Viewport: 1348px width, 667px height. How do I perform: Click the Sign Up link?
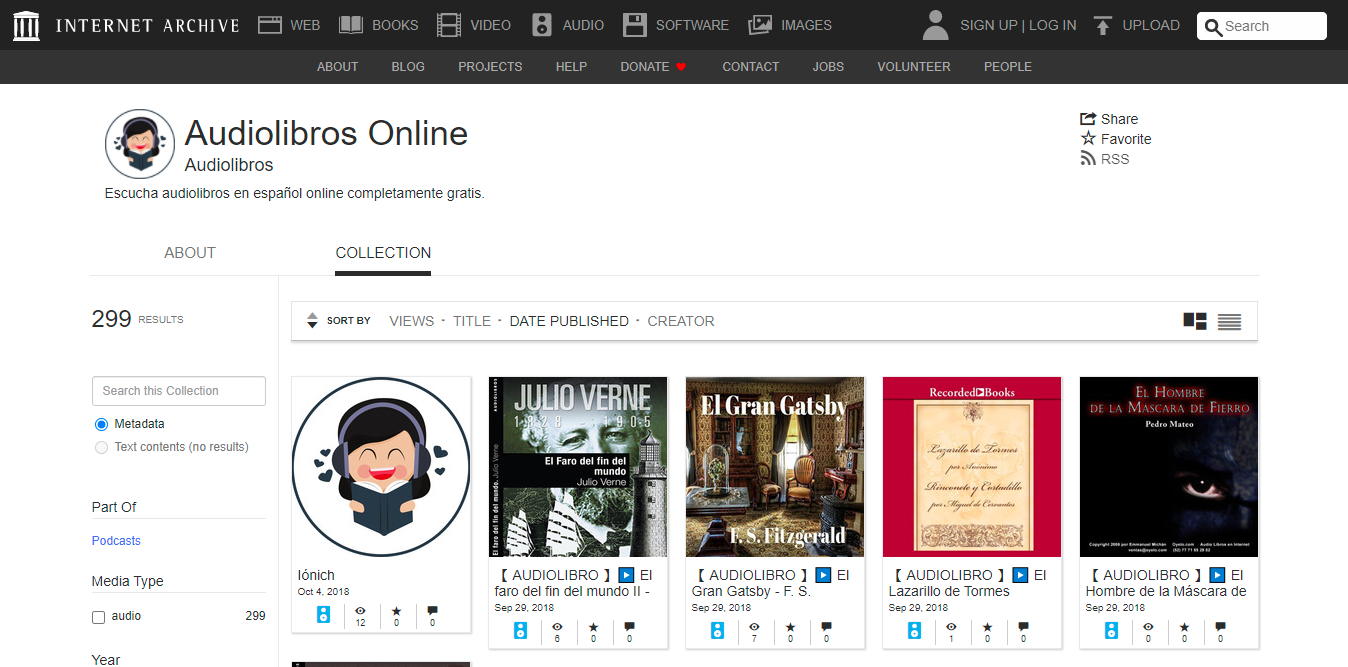coord(989,25)
